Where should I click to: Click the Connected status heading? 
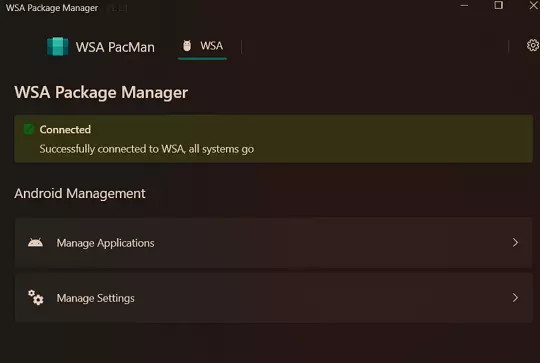tap(65, 130)
